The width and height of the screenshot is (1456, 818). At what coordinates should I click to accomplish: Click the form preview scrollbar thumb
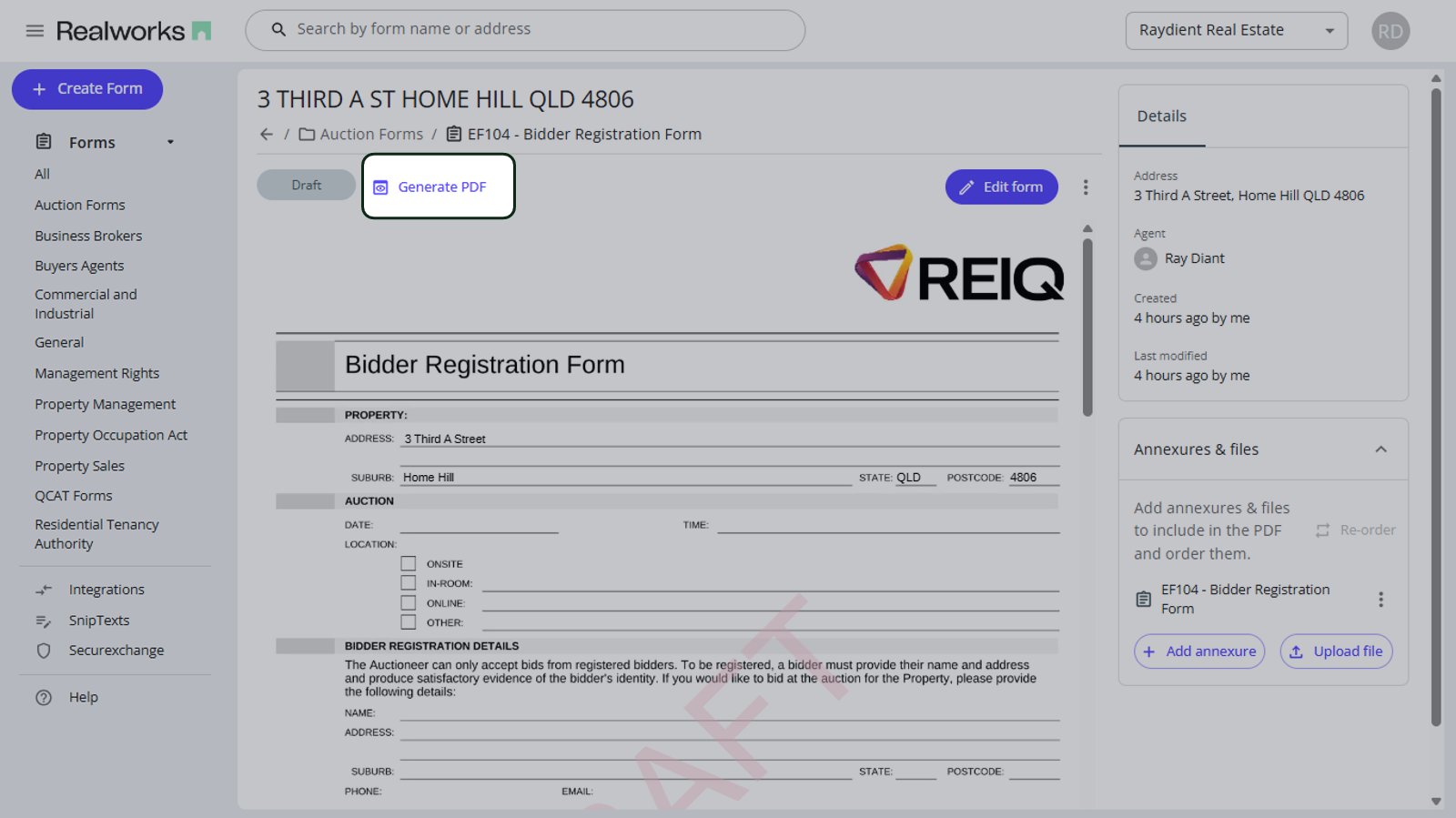click(x=1087, y=328)
